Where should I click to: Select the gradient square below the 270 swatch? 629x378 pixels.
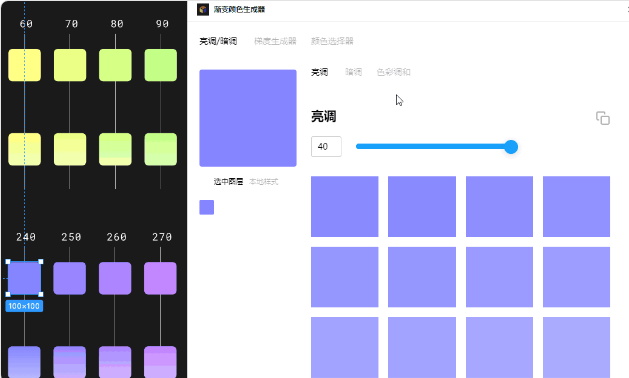click(160, 362)
